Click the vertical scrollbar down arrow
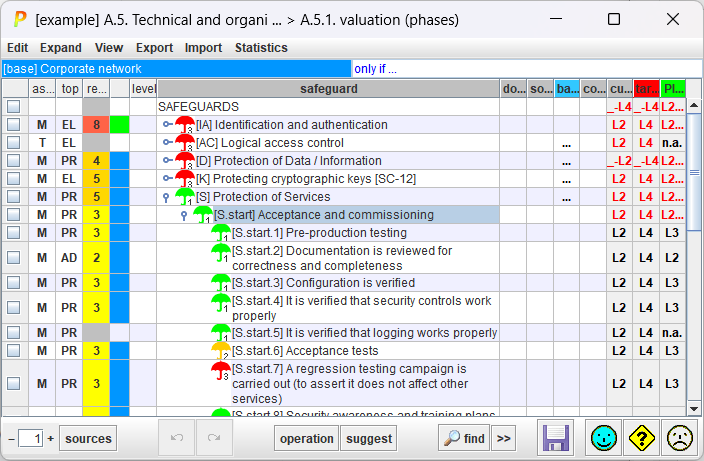The image size is (704, 461). click(x=694, y=409)
